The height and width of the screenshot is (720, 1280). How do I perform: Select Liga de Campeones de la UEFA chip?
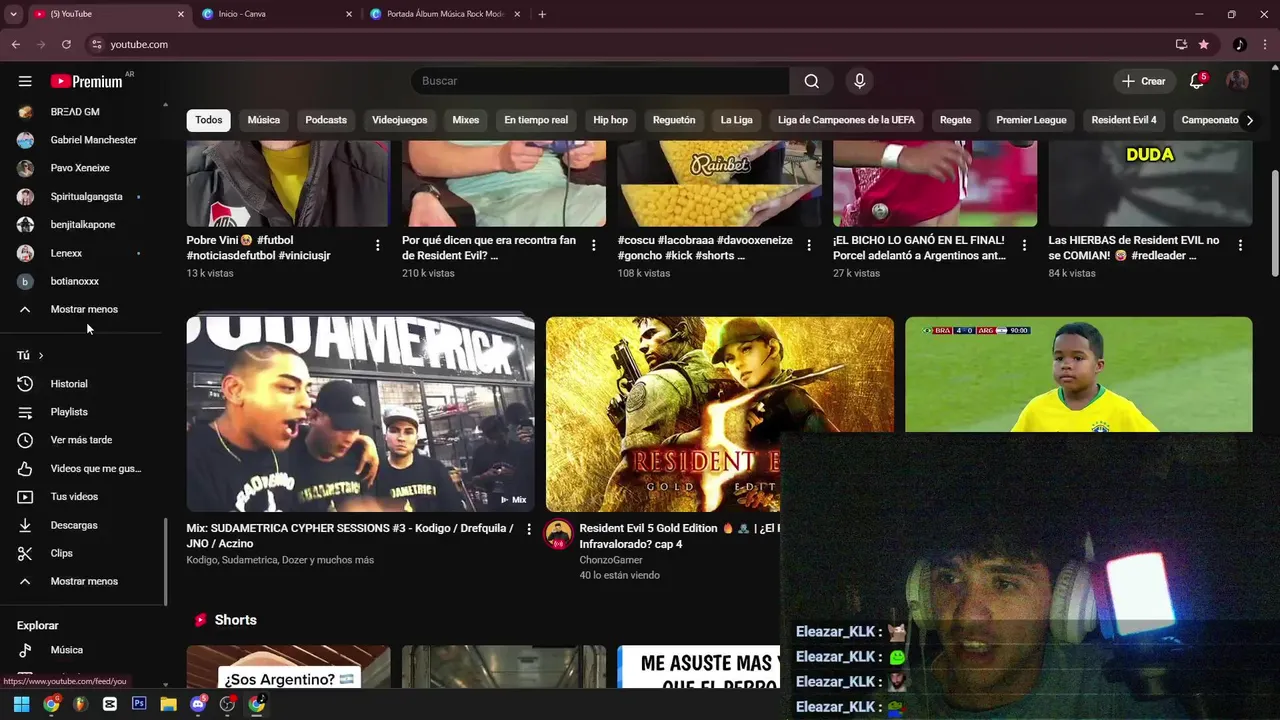pos(846,120)
